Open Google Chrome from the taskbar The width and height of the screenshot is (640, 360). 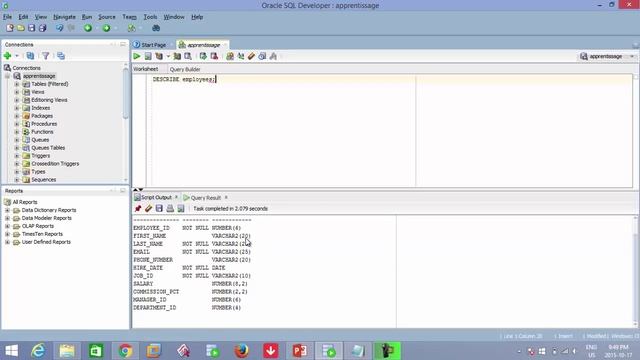(125, 351)
